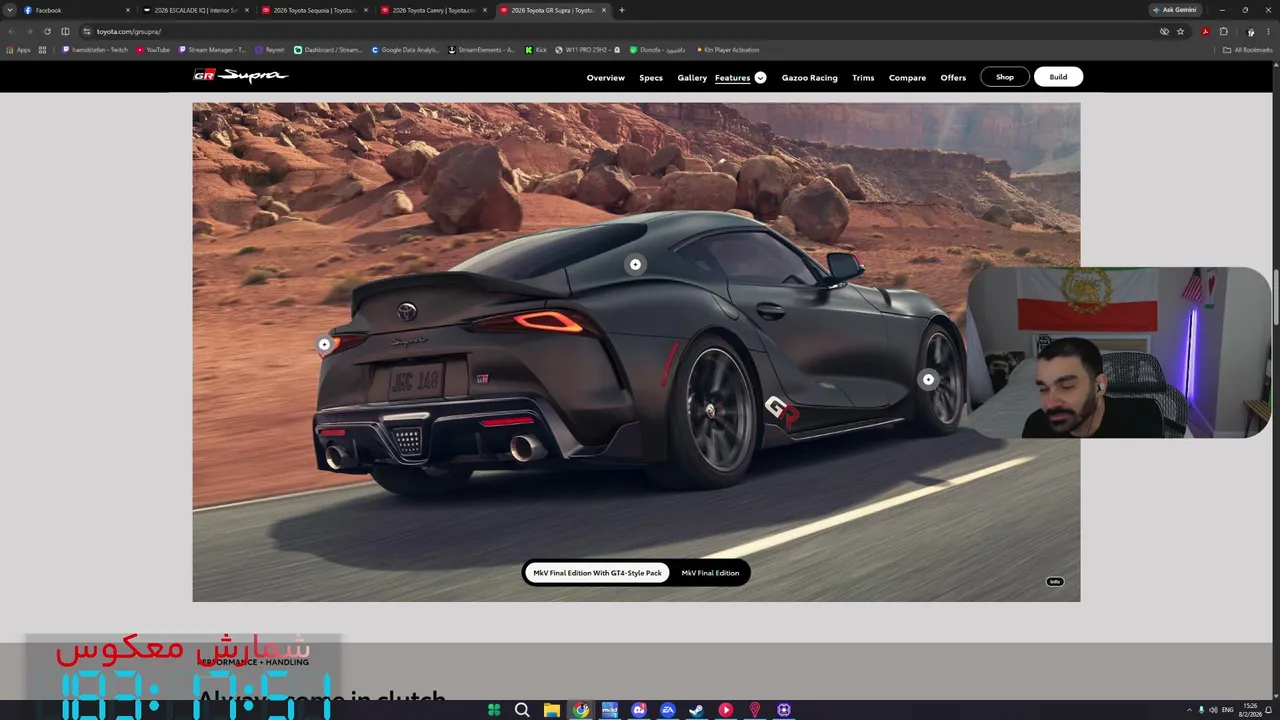
Task: Open the Trims section
Action: 863,77
